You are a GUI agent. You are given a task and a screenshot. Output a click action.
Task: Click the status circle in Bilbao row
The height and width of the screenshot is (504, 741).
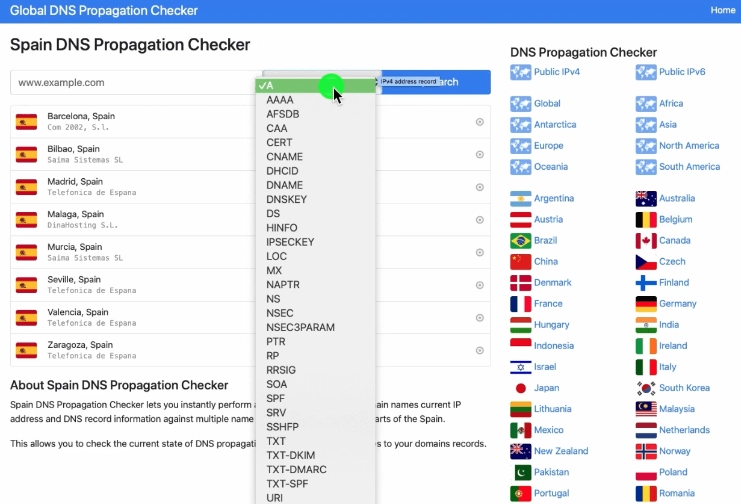tap(480, 155)
